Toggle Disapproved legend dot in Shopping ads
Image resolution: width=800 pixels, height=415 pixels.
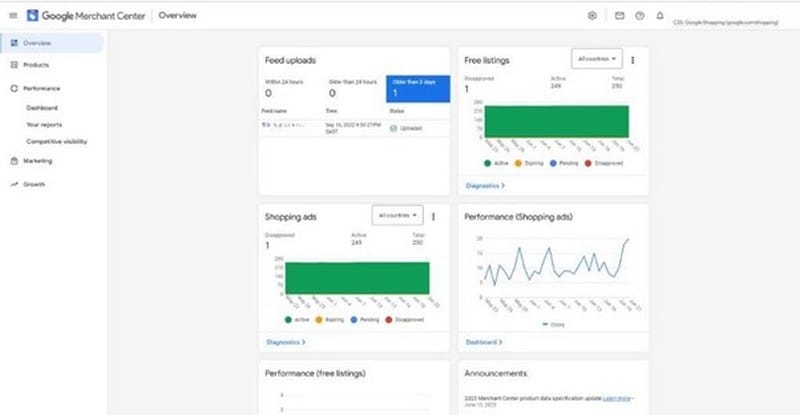[388, 320]
